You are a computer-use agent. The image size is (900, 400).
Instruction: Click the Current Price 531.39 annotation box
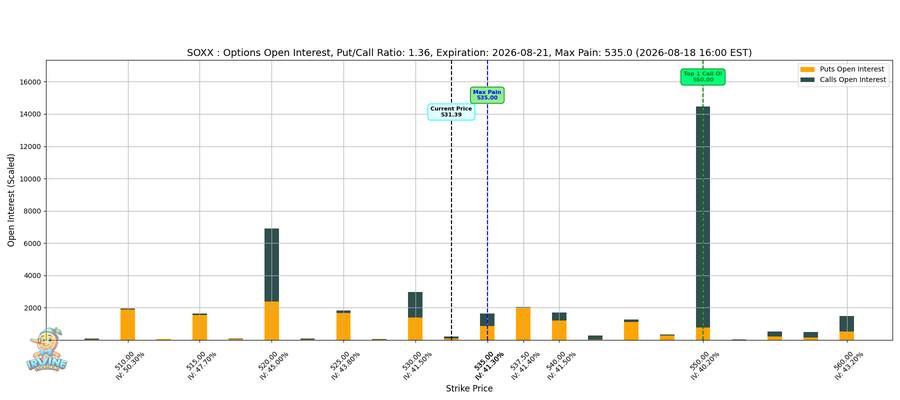(x=451, y=111)
